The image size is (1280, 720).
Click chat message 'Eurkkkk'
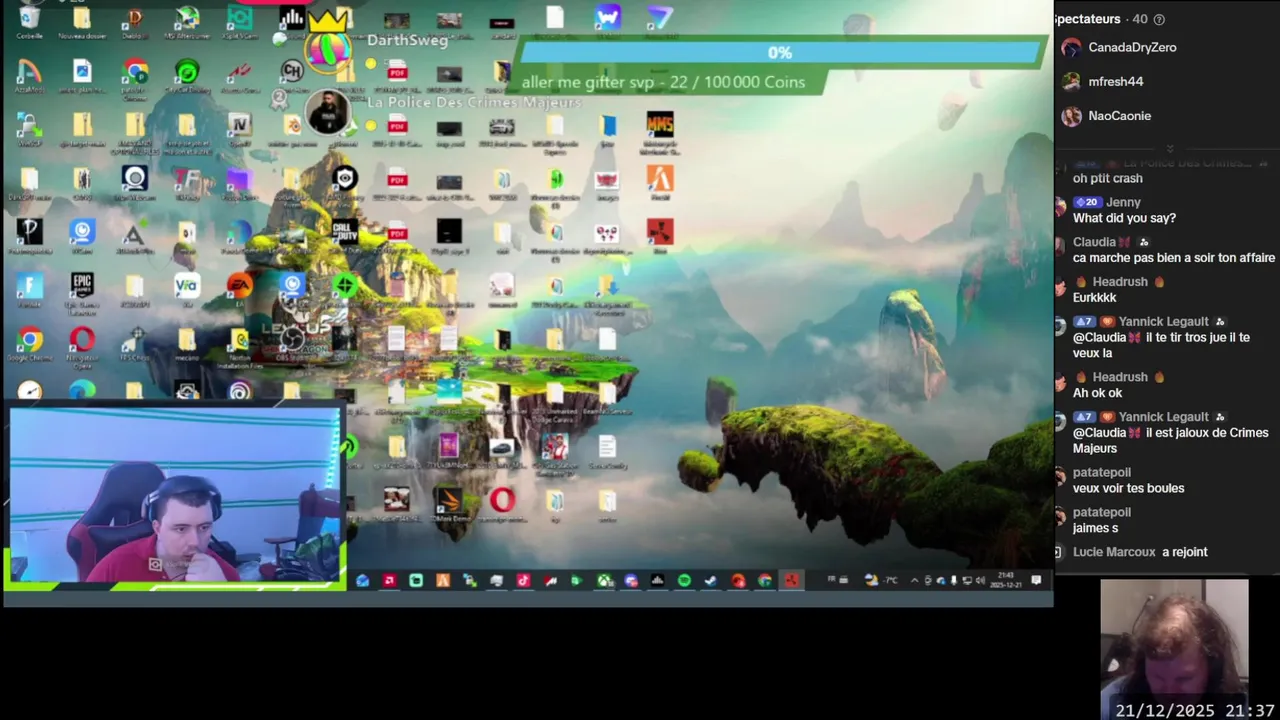[1095, 298]
